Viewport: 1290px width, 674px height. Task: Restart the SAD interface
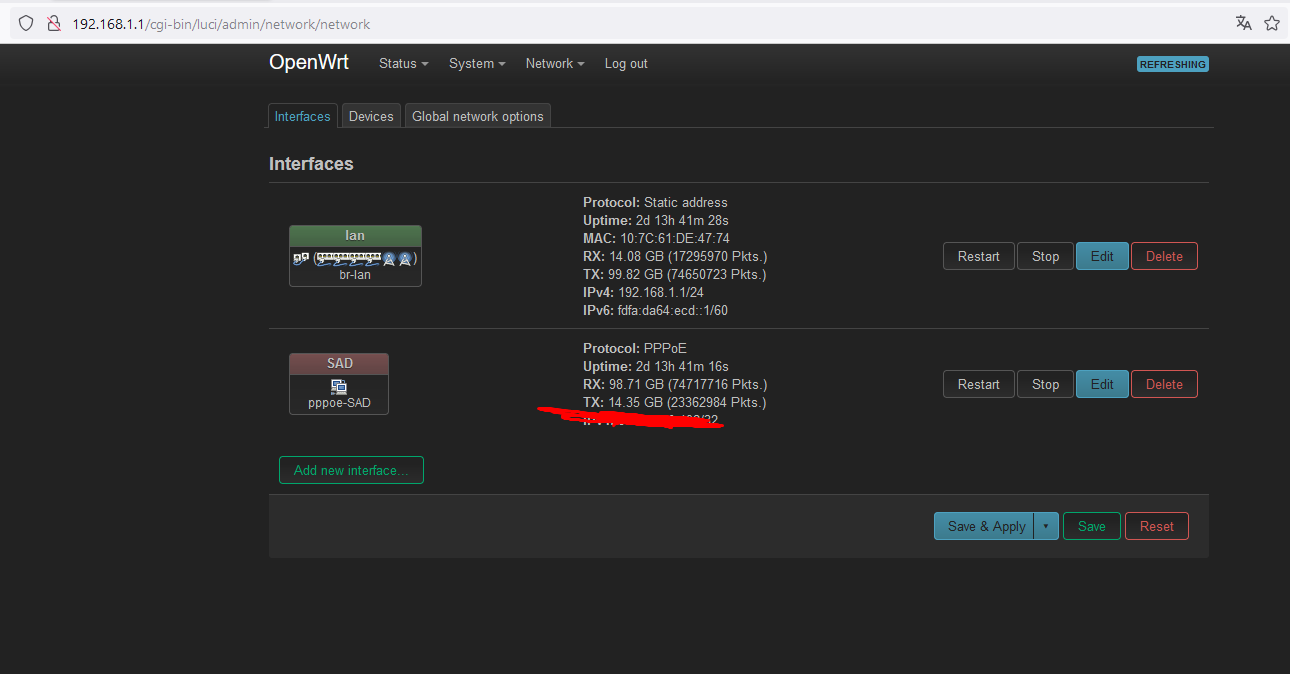point(978,383)
